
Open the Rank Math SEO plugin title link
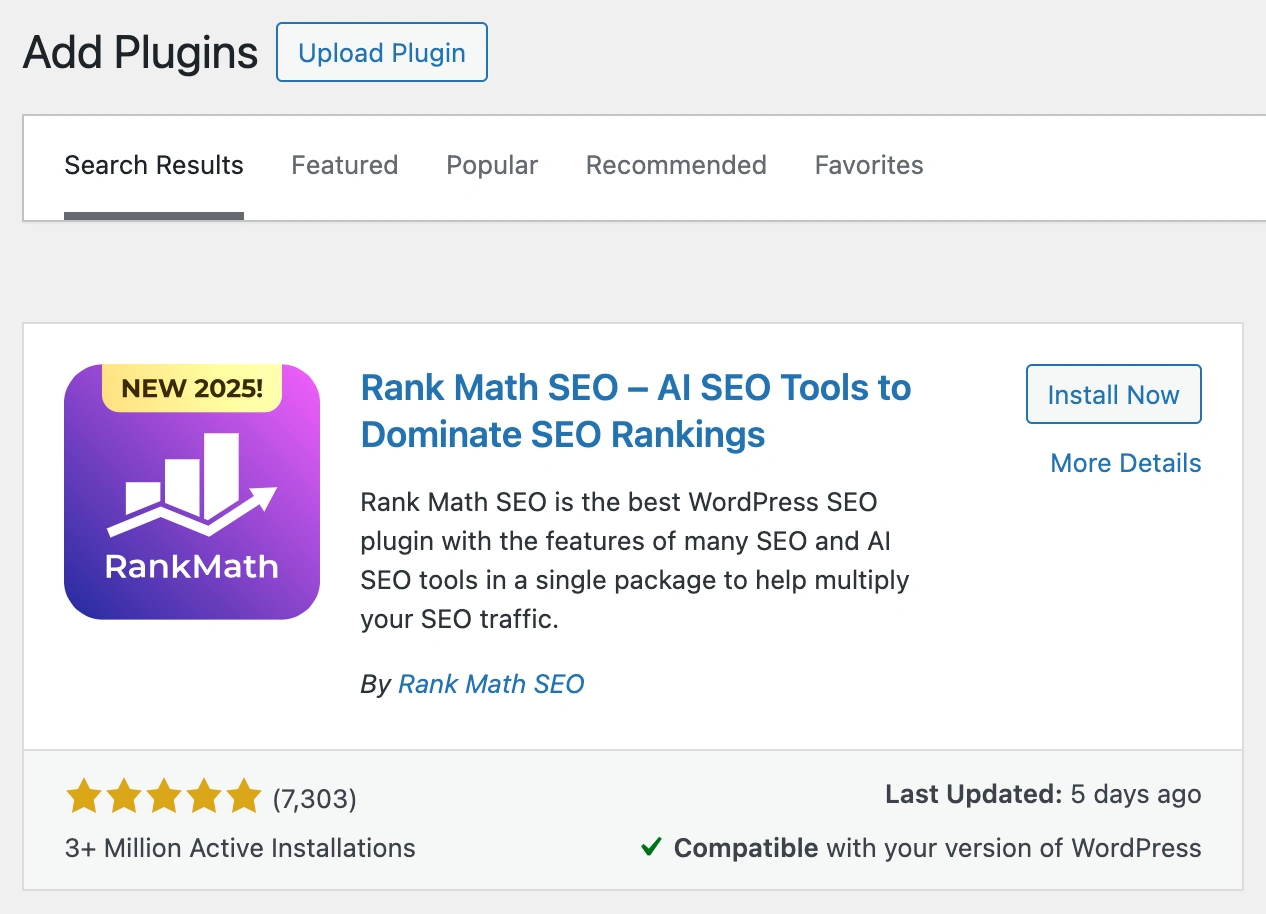635,411
